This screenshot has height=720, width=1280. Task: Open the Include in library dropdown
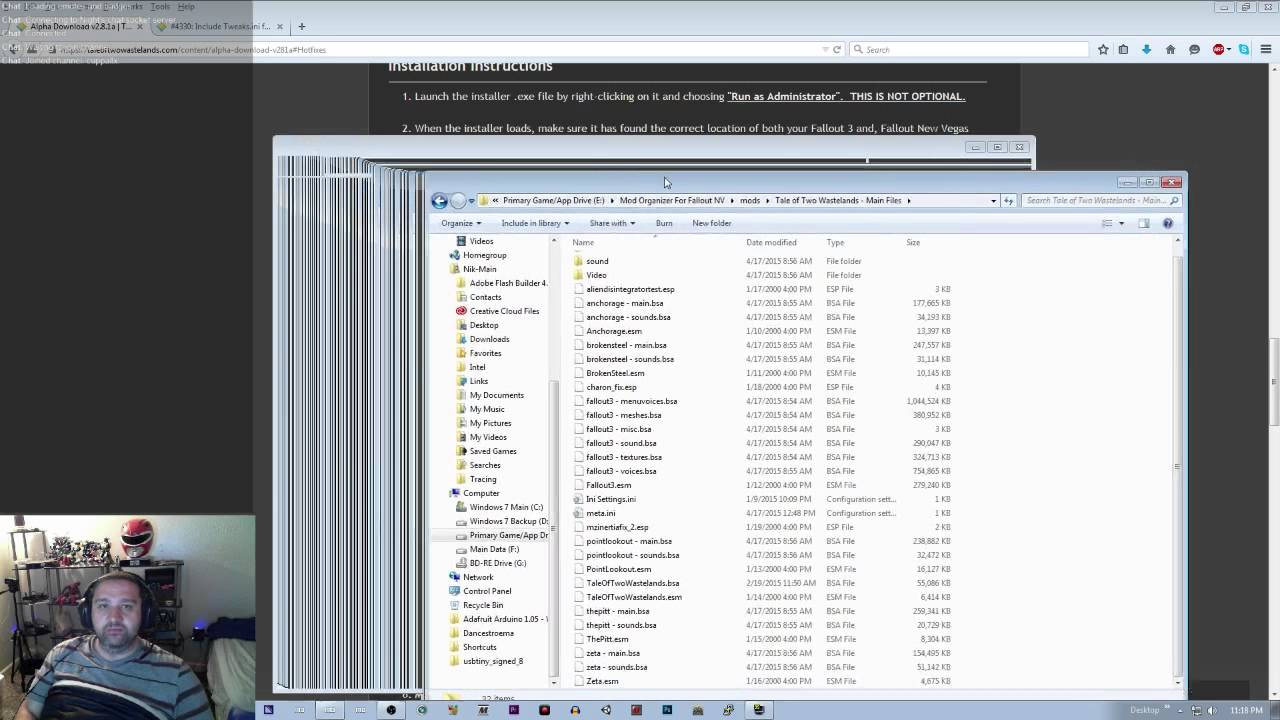tap(535, 223)
